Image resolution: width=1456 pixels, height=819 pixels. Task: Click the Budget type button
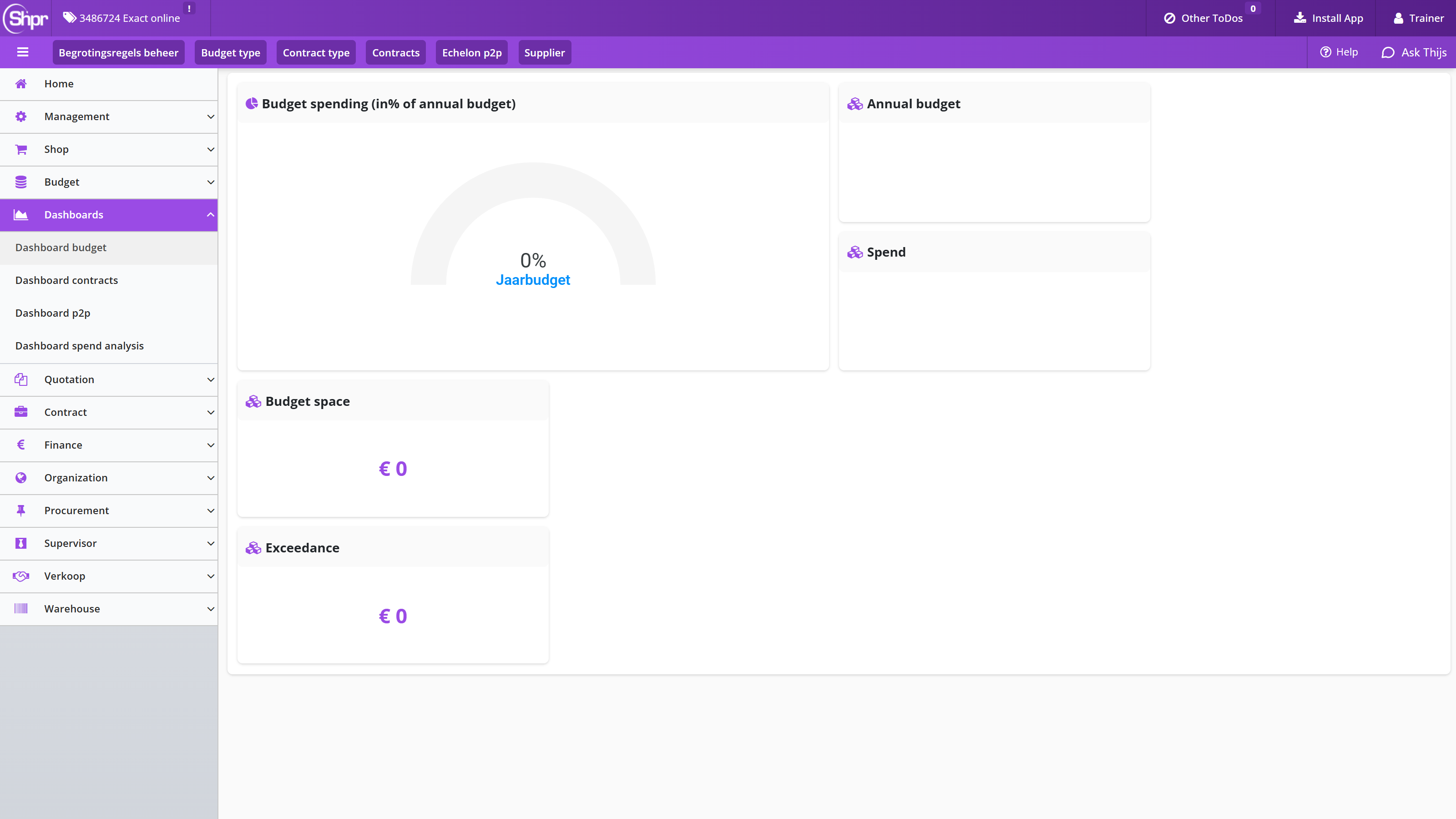(x=231, y=53)
